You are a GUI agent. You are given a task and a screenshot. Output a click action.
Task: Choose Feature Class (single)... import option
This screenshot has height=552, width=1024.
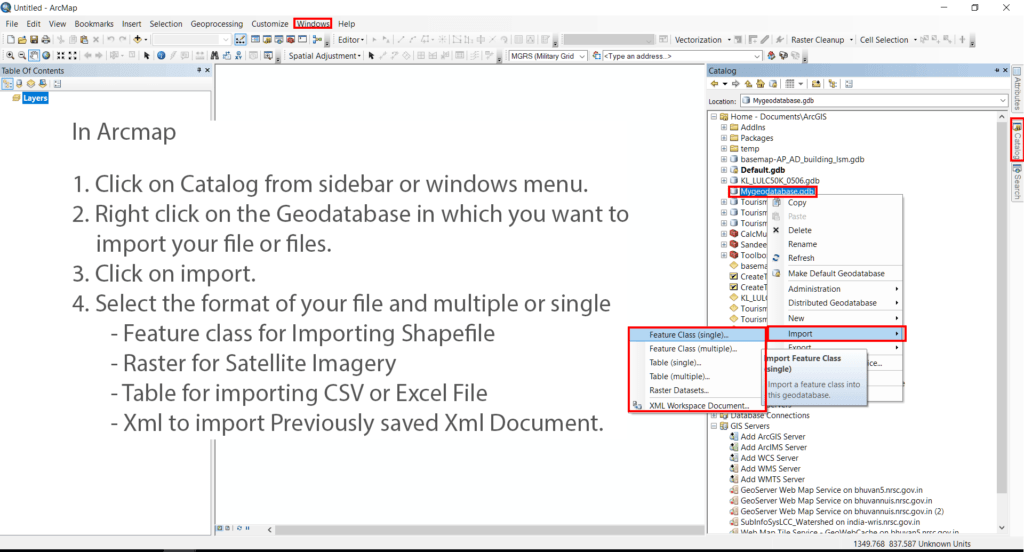(x=697, y=334)
